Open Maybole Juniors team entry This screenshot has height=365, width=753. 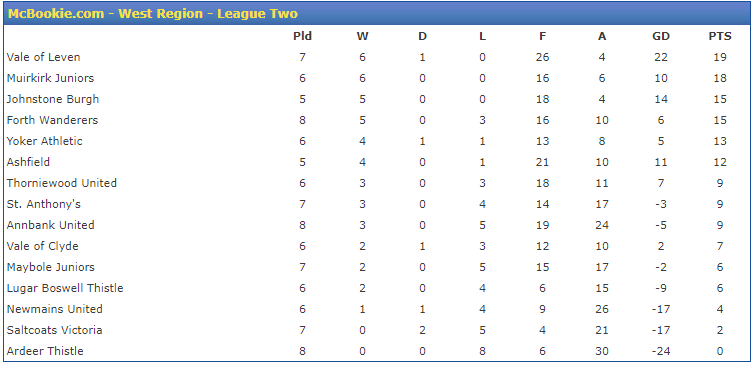click(51, 267)
